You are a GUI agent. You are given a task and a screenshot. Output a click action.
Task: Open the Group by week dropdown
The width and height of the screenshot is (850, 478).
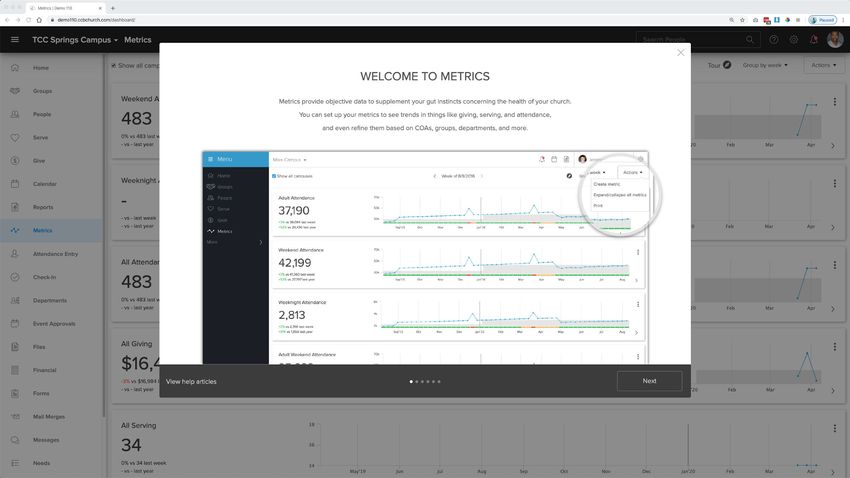click(765, 65)
